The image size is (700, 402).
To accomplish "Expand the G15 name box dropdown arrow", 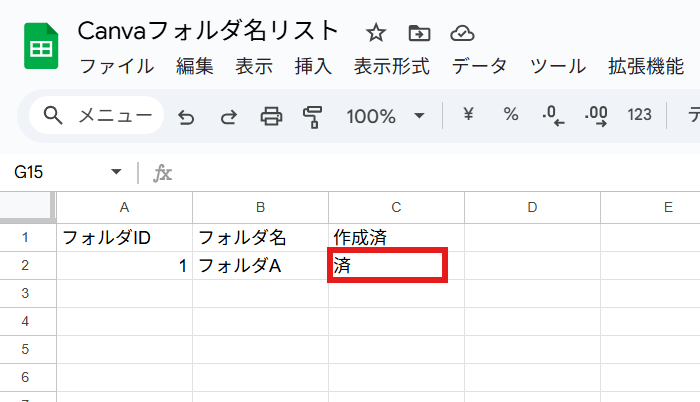I will pos(116,172).
